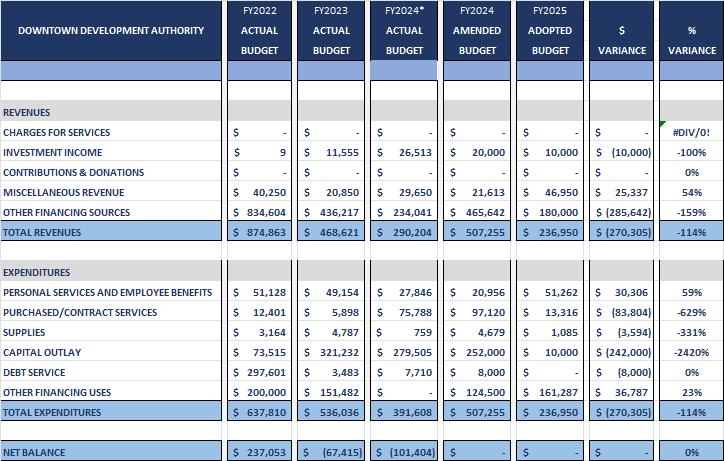Select Miscellaneous Revenue FY2025 value 46,950

point(550,193)
